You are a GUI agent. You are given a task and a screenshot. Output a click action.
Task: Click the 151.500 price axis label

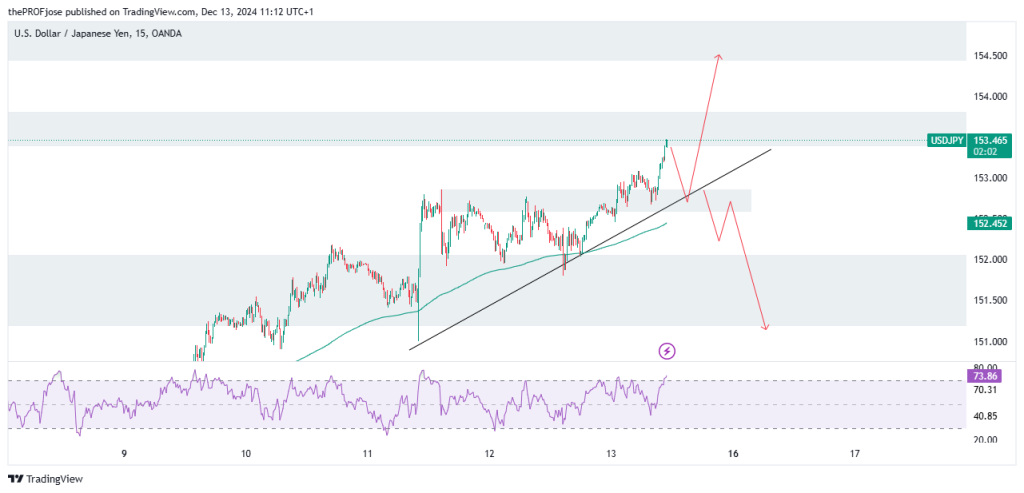[990, 300]
